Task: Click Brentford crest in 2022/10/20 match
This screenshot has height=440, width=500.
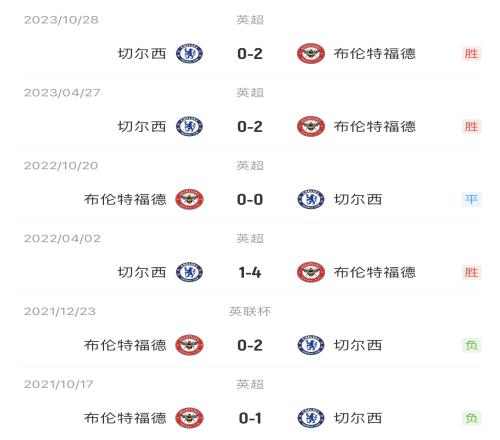Action: [x=189, y=199]
